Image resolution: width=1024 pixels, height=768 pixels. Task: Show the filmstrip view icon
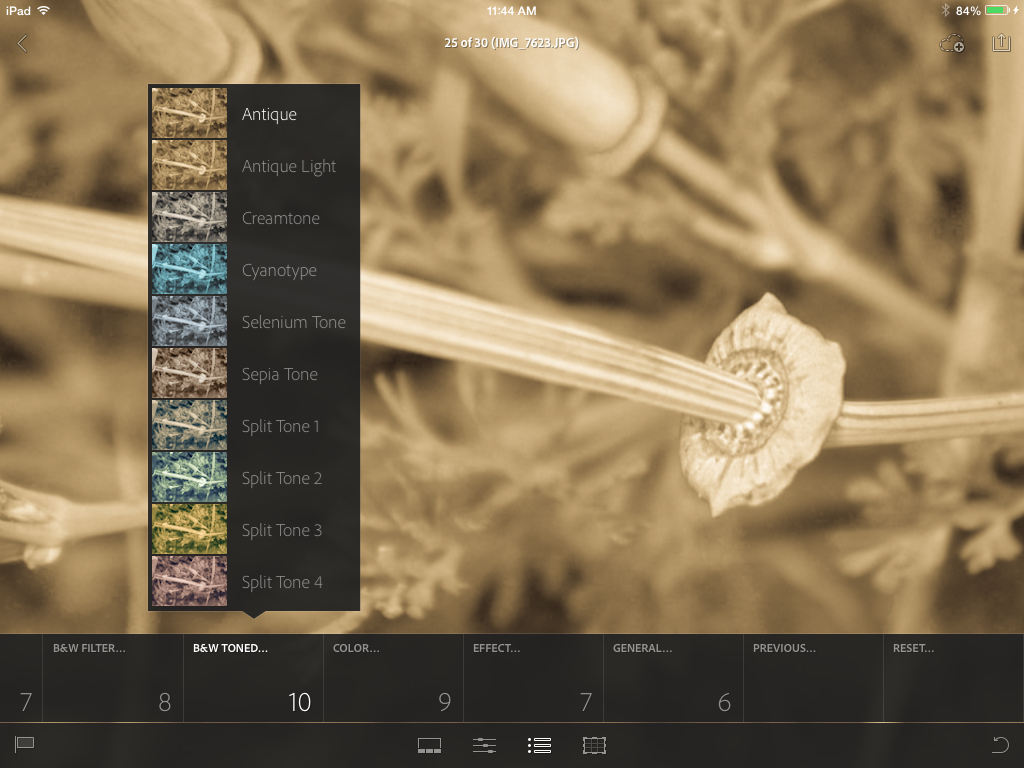[x=429, y=745]
